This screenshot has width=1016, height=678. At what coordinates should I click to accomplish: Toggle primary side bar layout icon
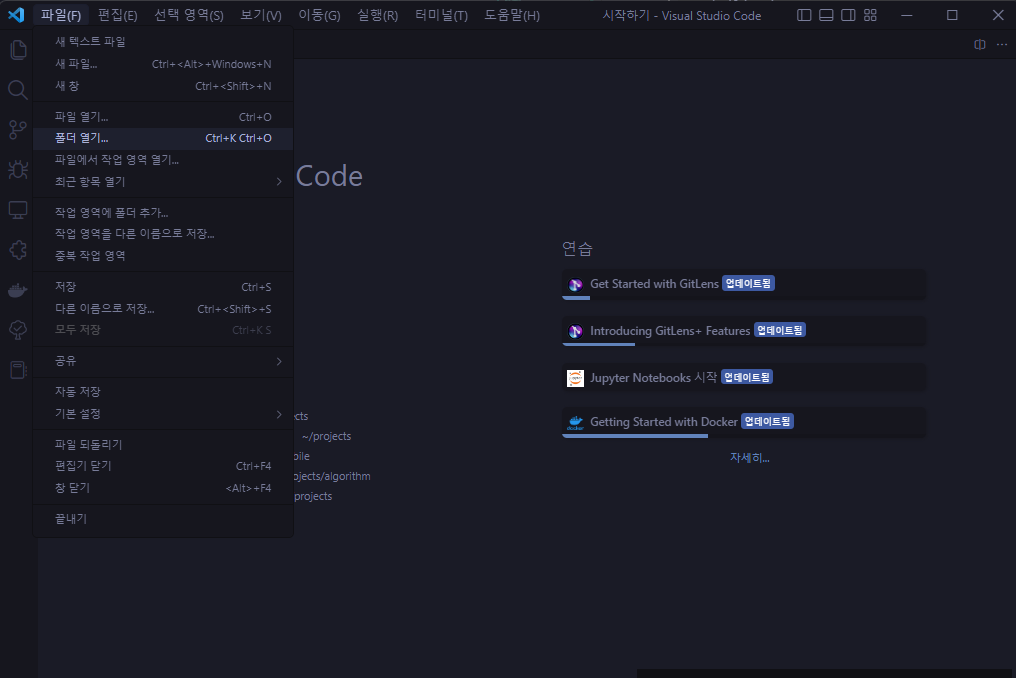coord(804,15)
